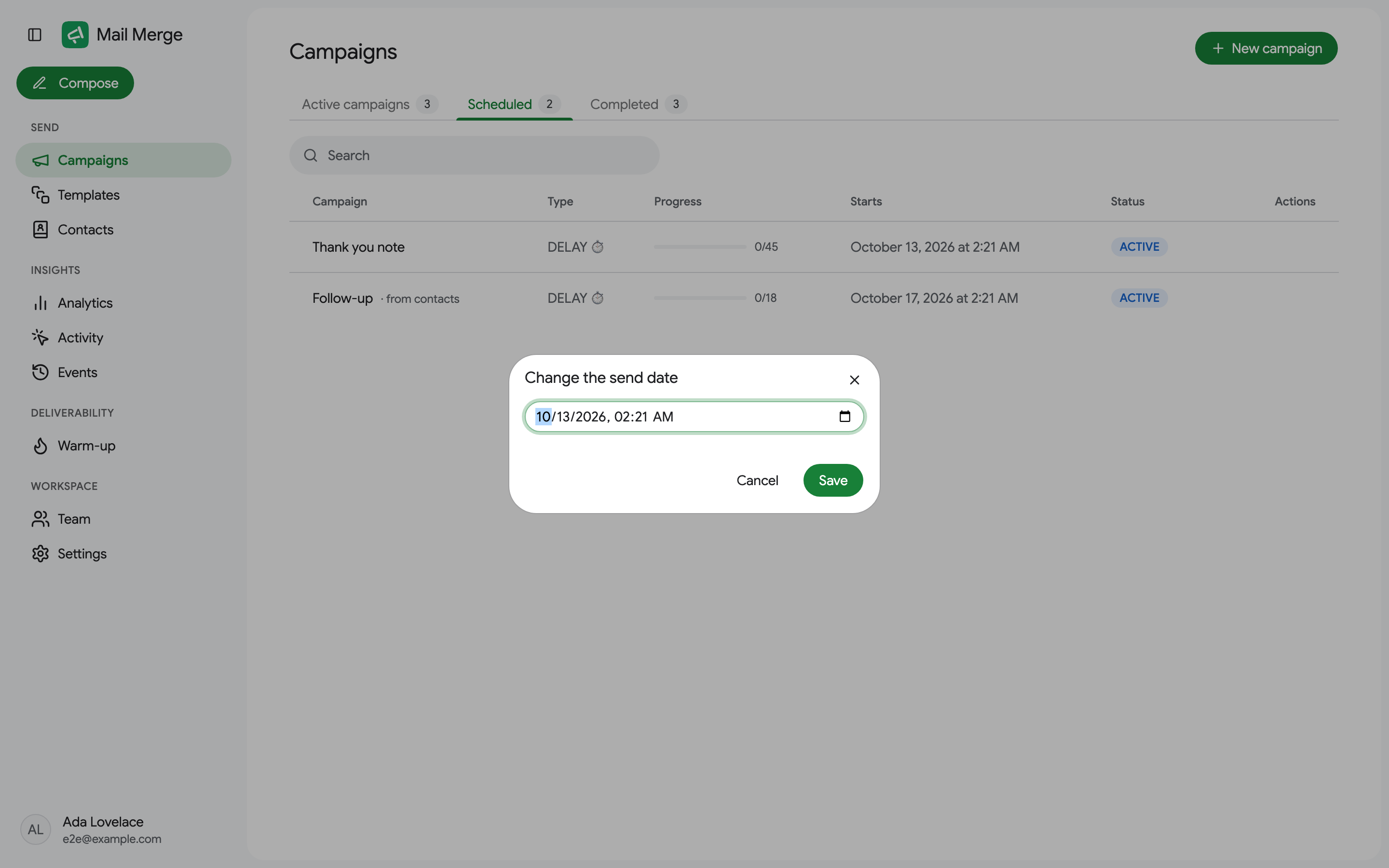
Task: Click the Starts column header
Action: tap(866, 202)
